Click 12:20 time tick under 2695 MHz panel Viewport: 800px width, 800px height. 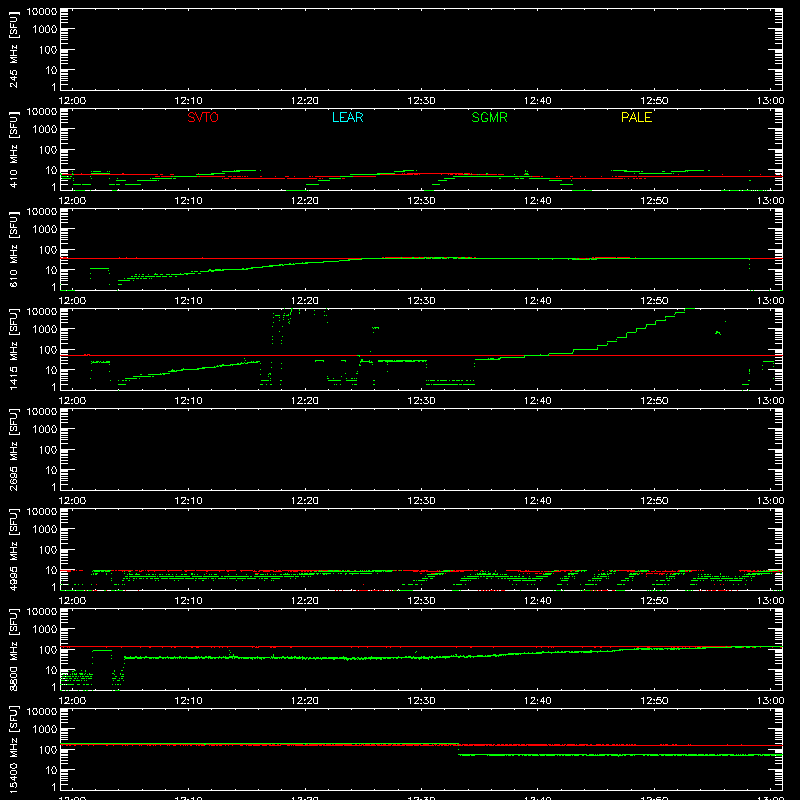coord(305,501)
